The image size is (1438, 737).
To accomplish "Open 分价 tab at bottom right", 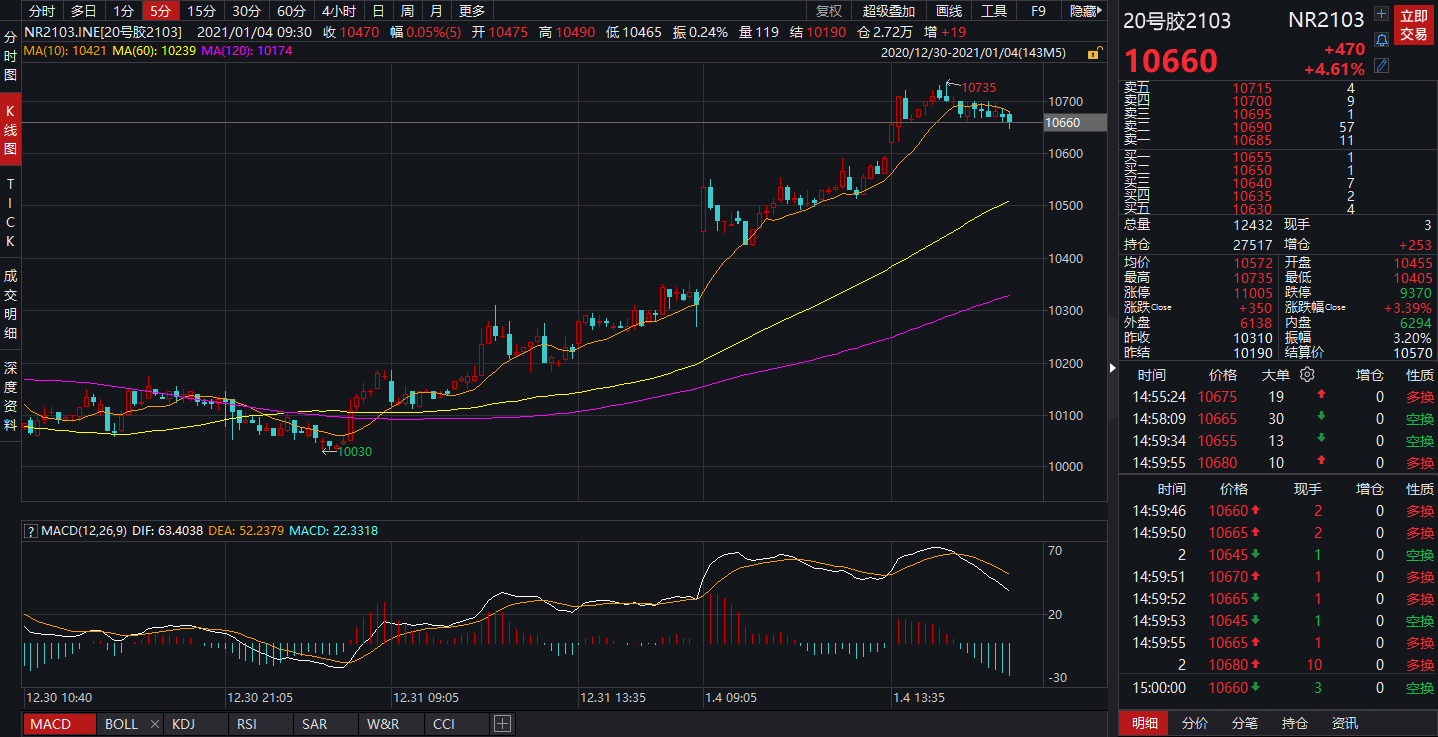I will click(x=1195, y=723).
